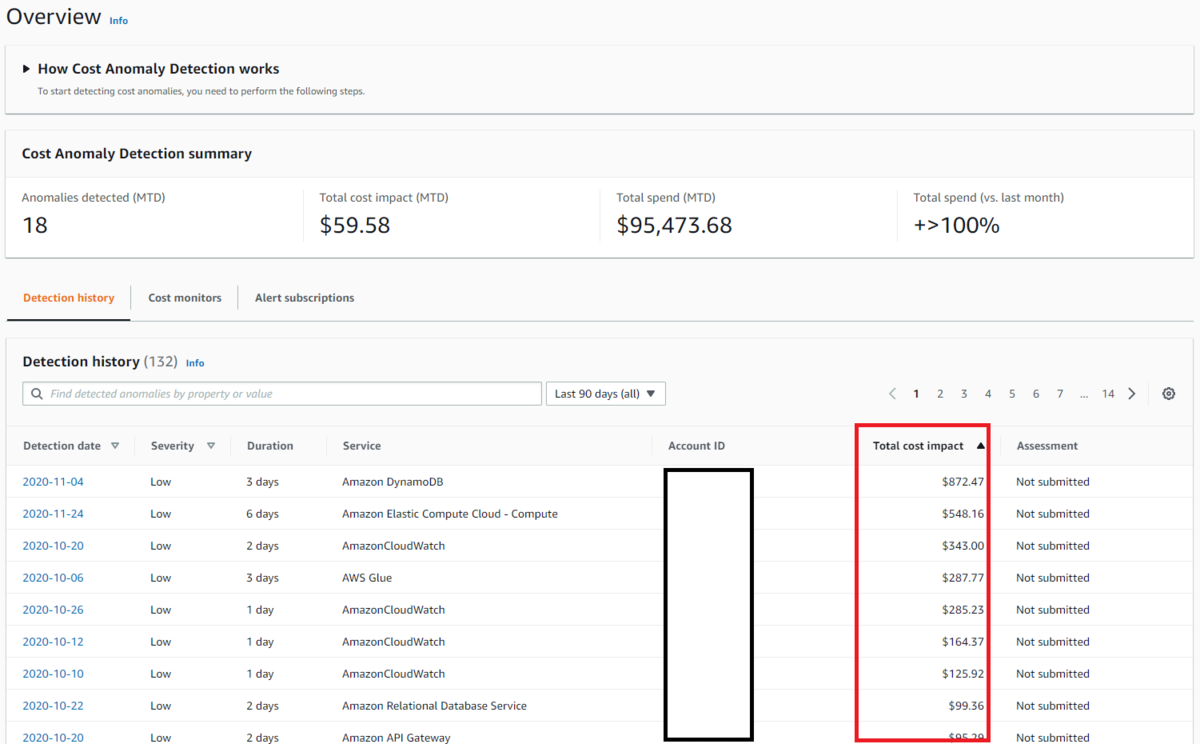Go to page 4 of results
Screen dimensions: 1200x744
(x=988, y=394)
